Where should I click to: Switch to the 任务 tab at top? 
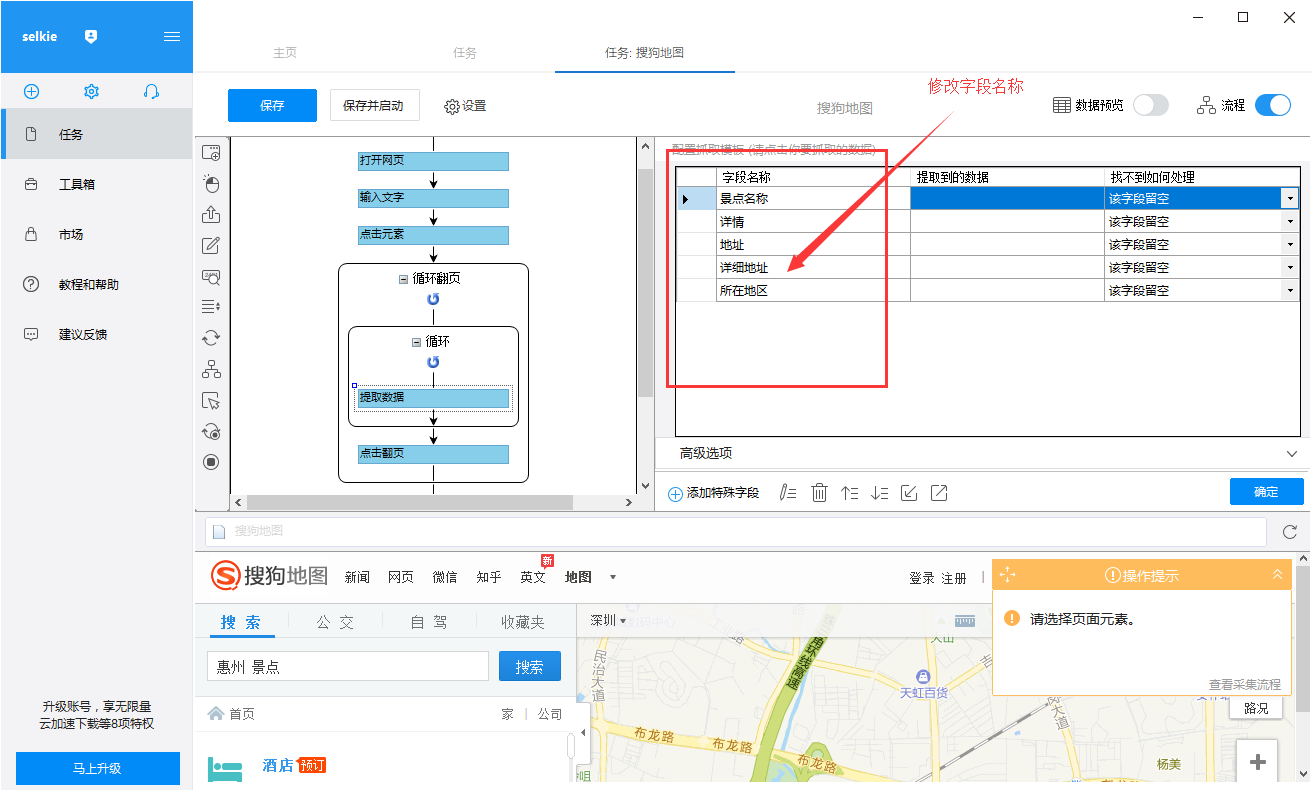coord(465,53)
